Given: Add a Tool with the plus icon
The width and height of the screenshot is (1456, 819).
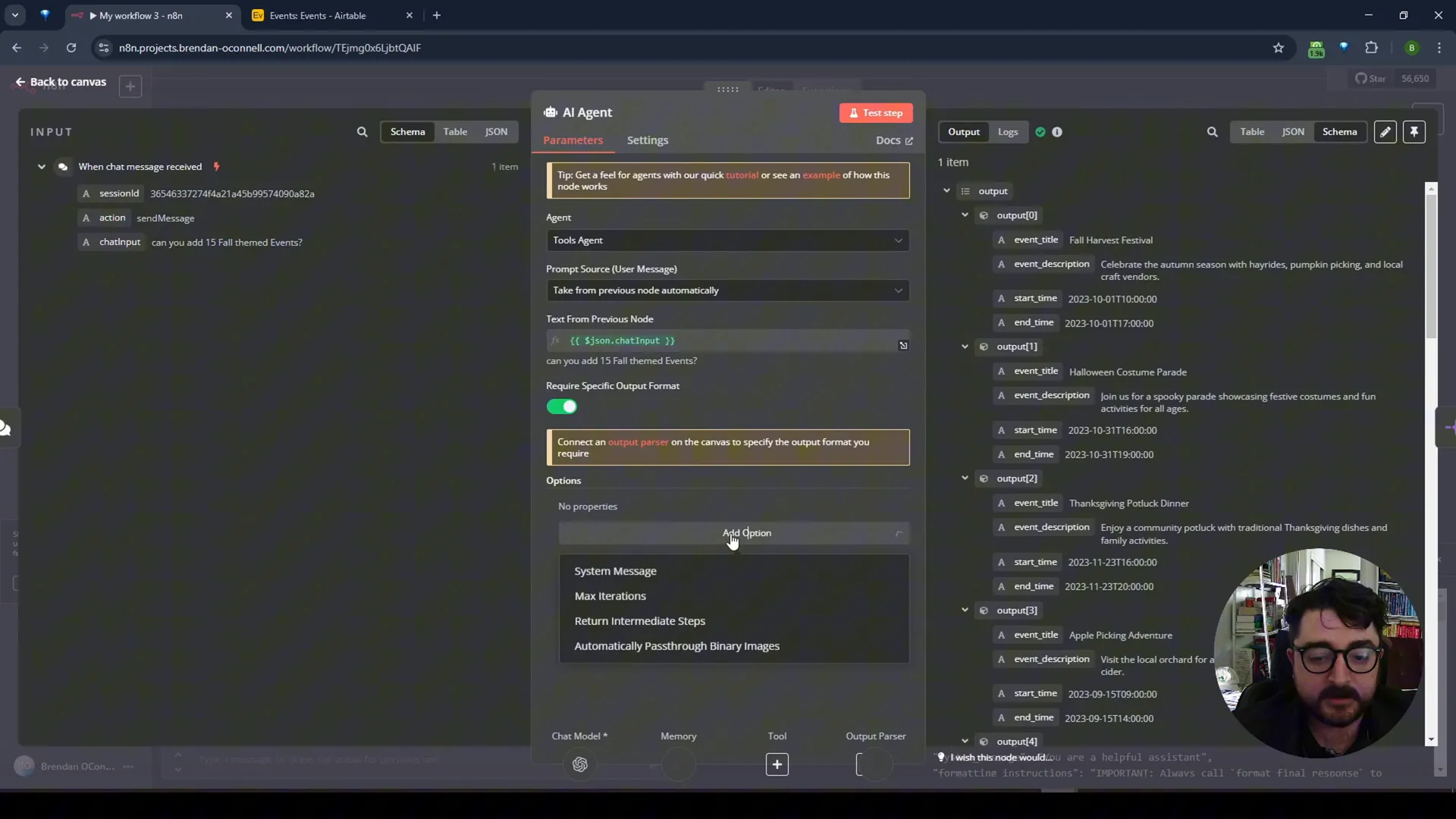Looking at the screenshot, I should [x=777, y=764].
